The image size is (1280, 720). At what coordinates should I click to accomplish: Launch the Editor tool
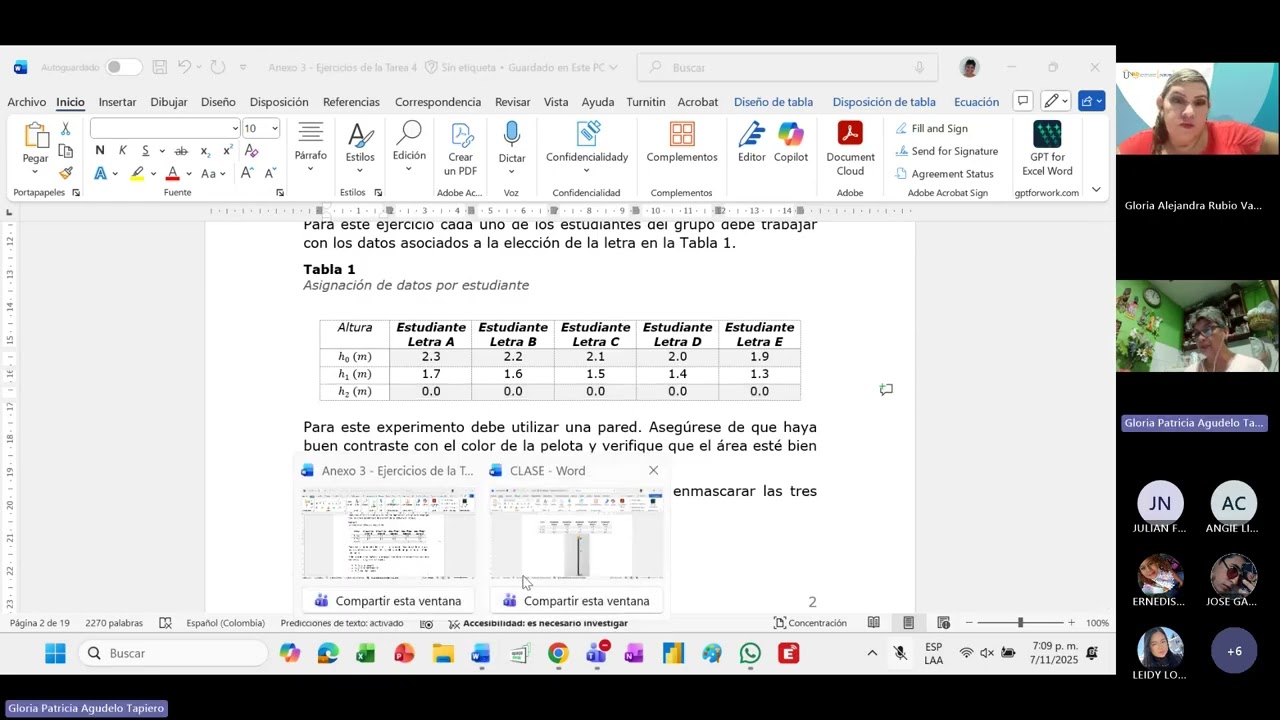point(752,143)
